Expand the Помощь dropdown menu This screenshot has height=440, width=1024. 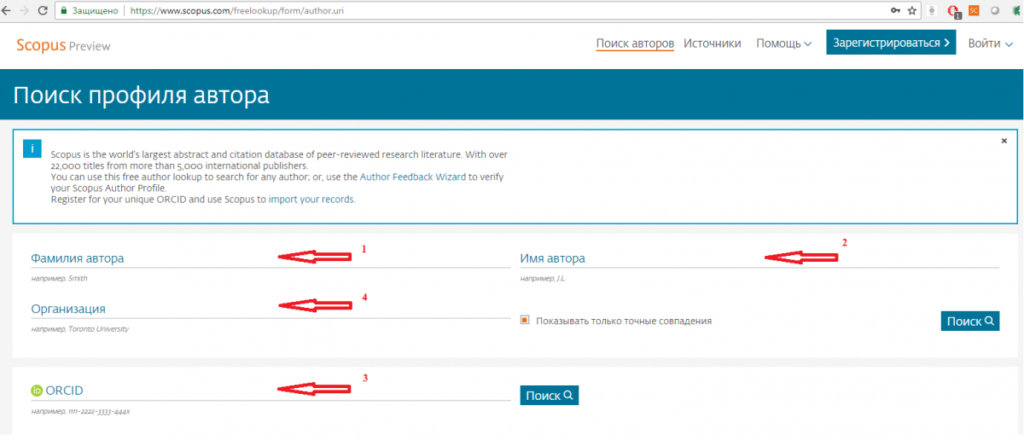click(784, 44)
